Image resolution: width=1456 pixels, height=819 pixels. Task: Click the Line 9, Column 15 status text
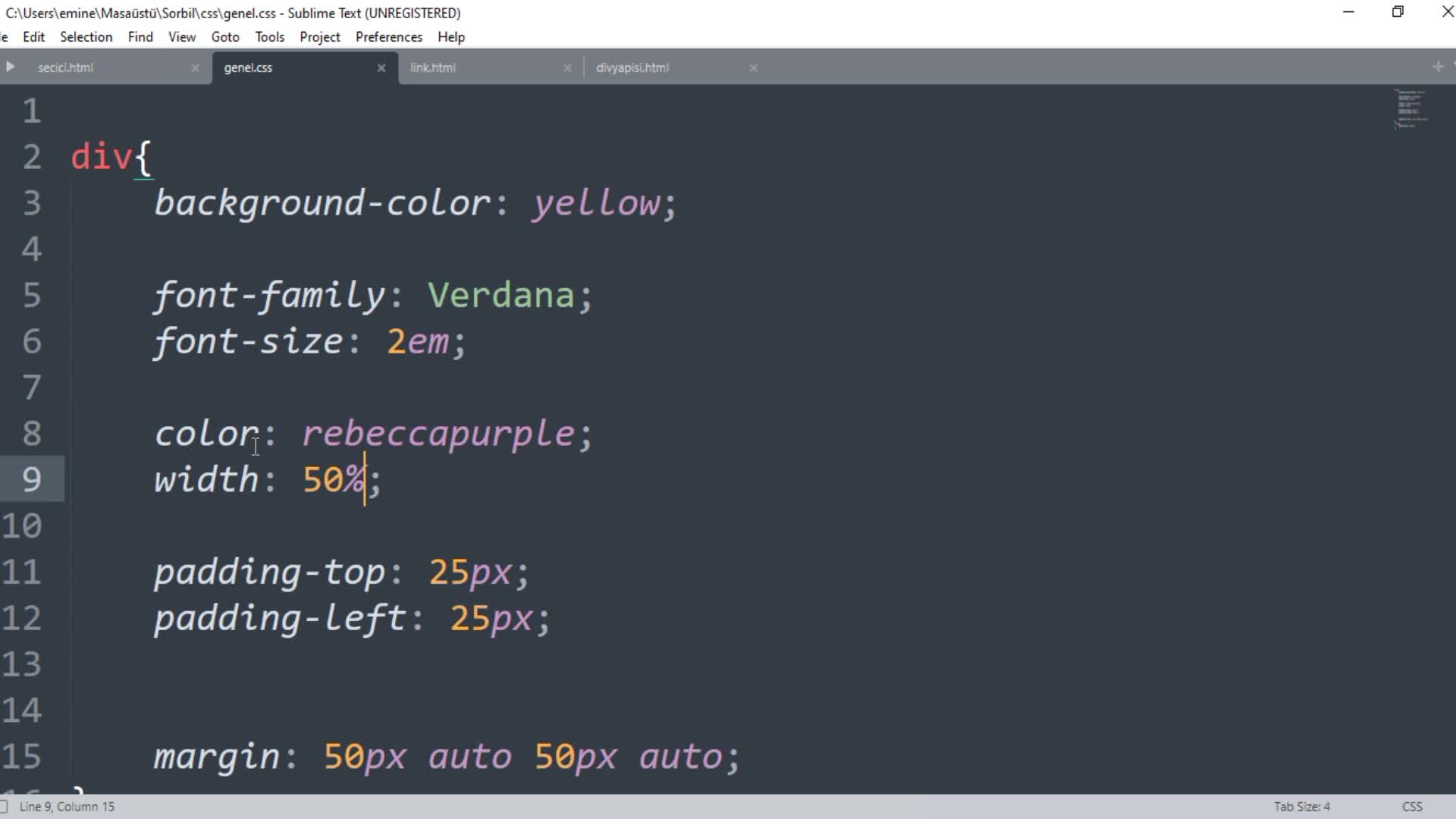click(67, 806)
